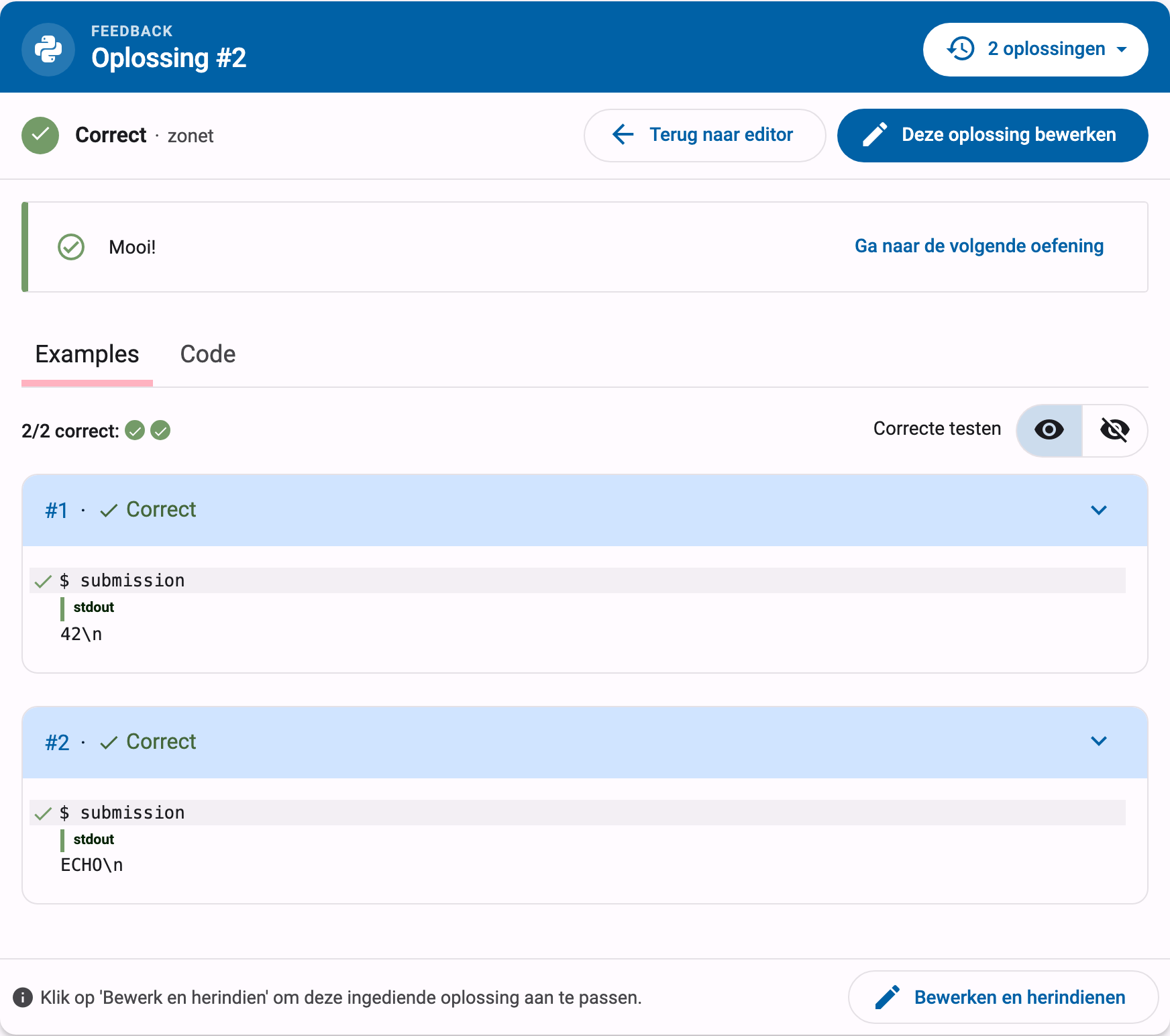
Task: Switch to the Examples tab
Action: (x=87, y=354)
